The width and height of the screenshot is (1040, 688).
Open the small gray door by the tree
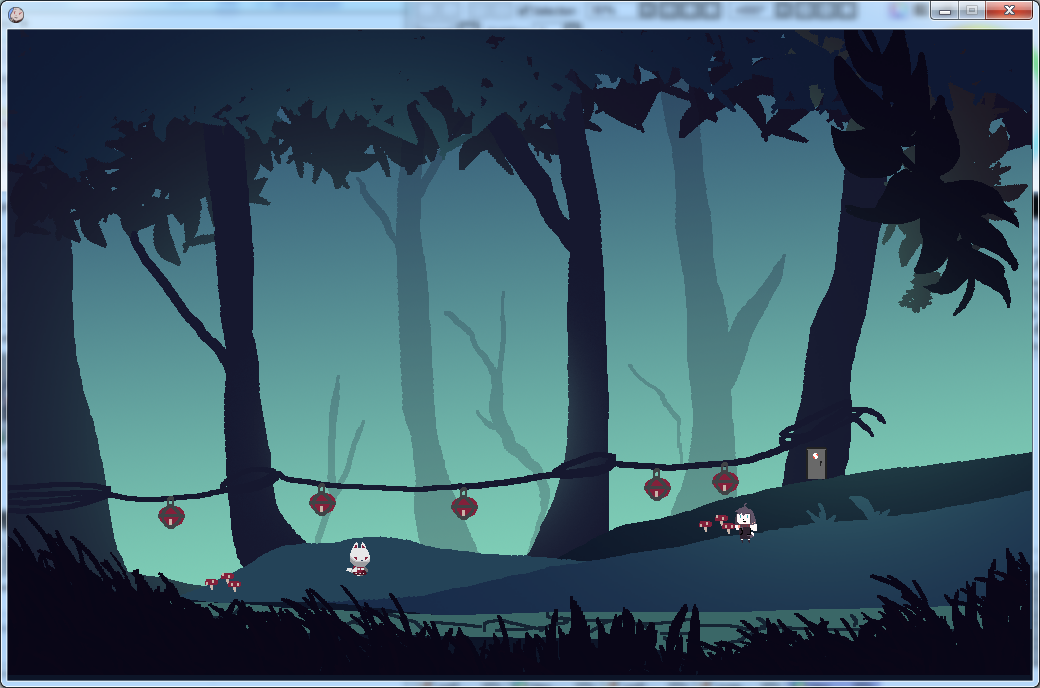816,464
